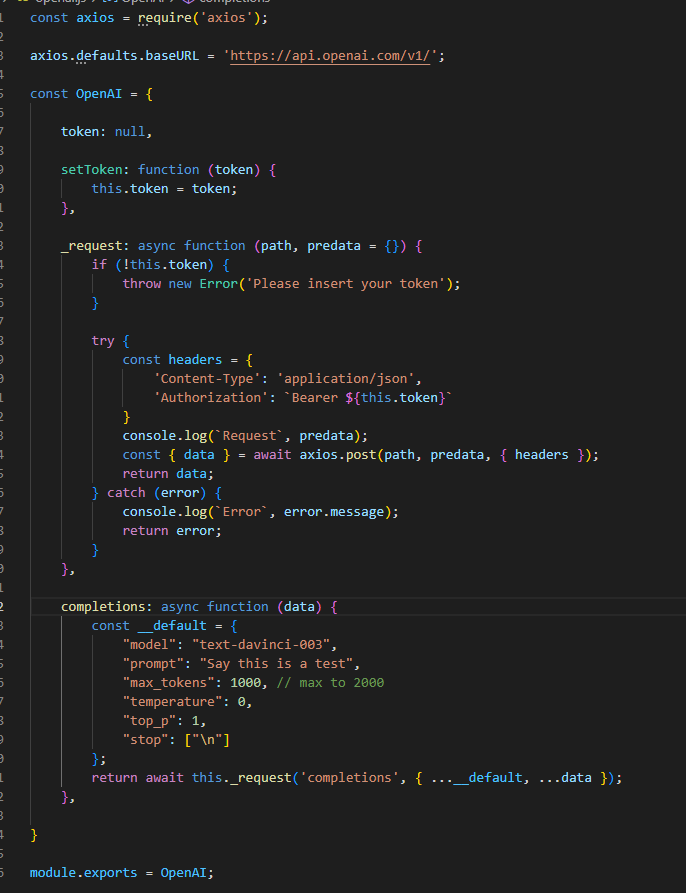The height and width of the screenshot is (893, 686).
Task: Click this._request in the return statement
Action: coord(241,777)
